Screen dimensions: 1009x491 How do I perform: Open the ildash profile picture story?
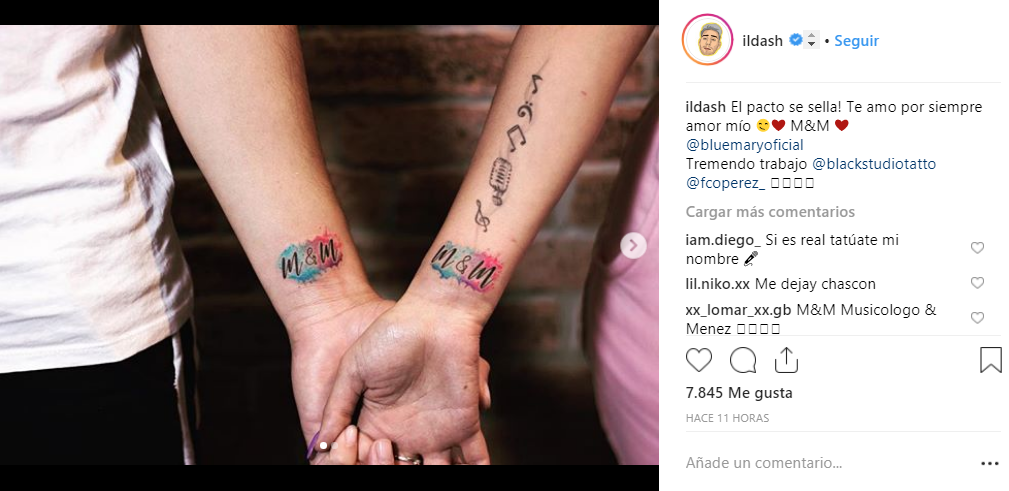tap(707, 40)
